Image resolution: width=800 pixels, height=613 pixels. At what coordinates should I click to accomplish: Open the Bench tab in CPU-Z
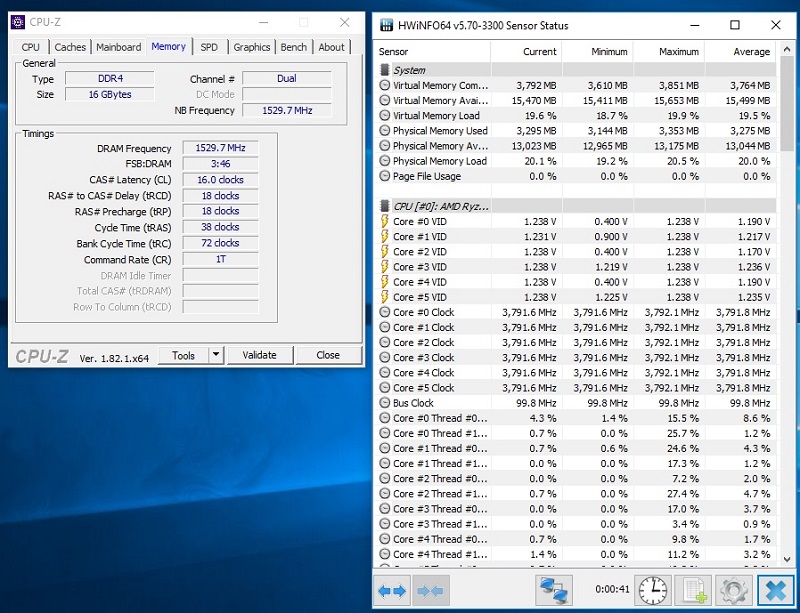(x=294, y=47)
